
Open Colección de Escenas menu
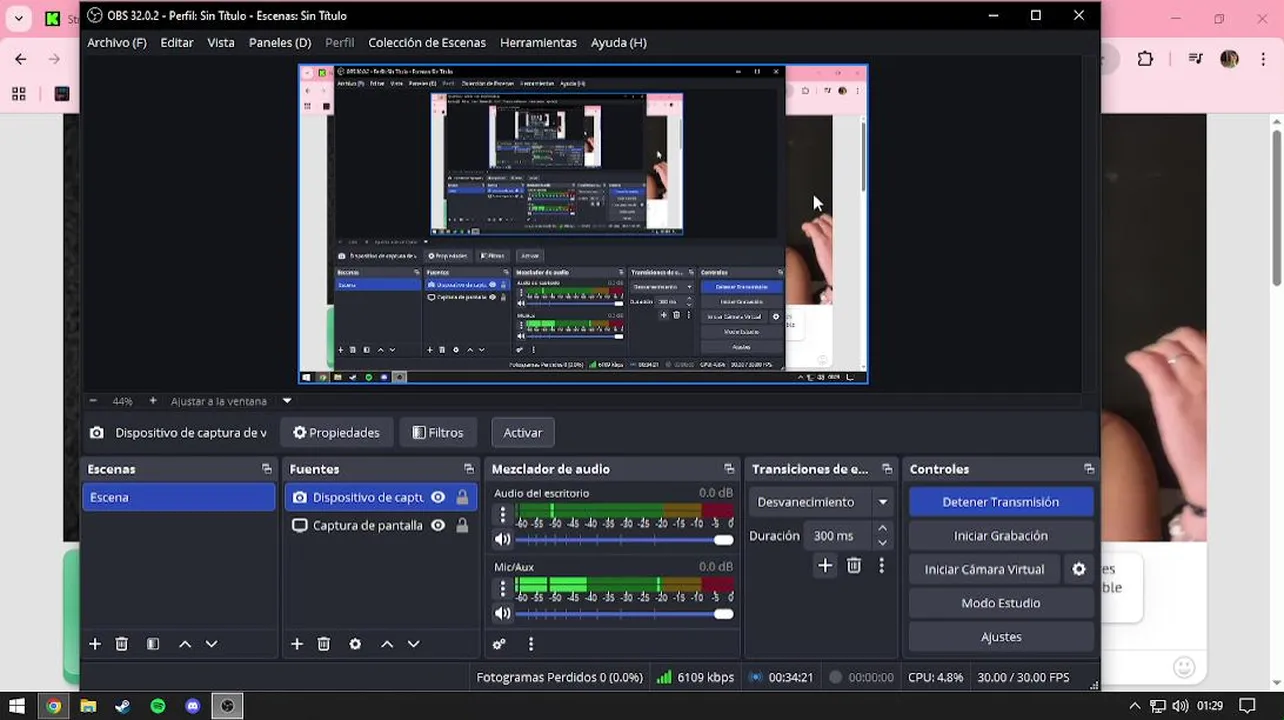point(427,42)
